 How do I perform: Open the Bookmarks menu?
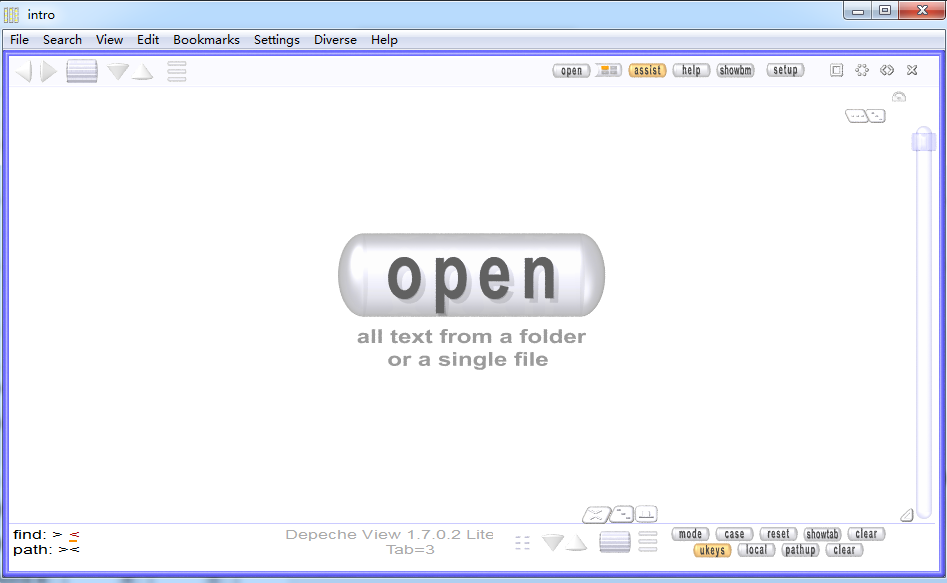pos(206,40)
